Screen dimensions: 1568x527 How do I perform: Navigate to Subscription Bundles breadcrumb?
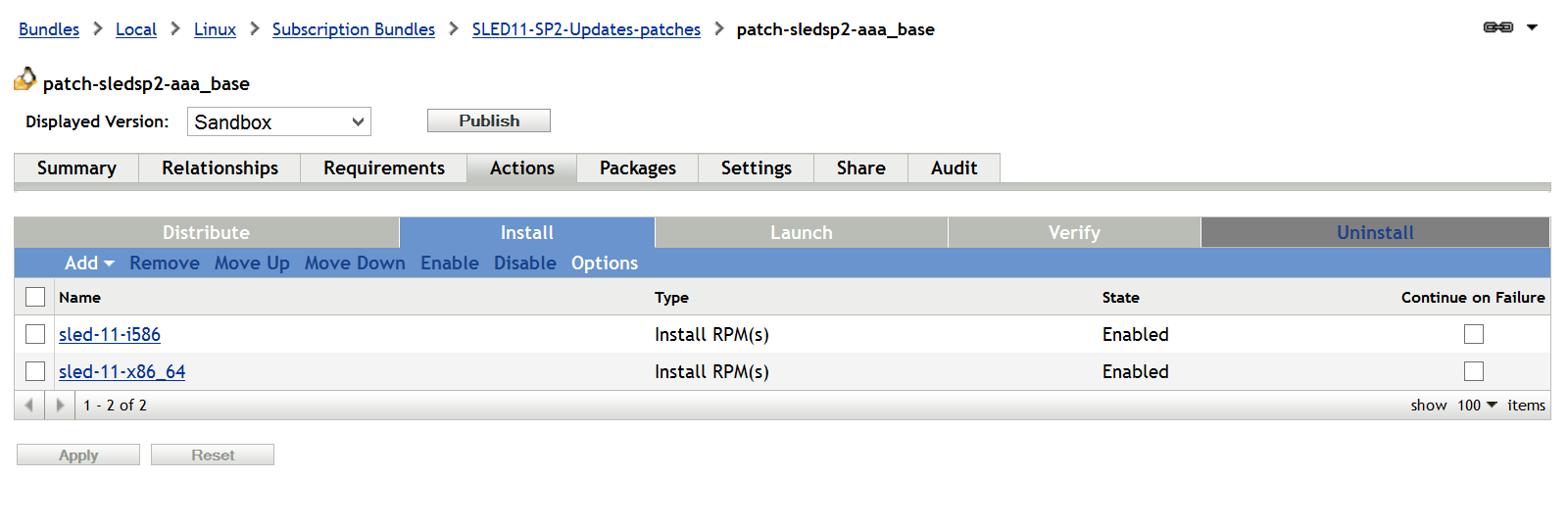click(353, 29)
